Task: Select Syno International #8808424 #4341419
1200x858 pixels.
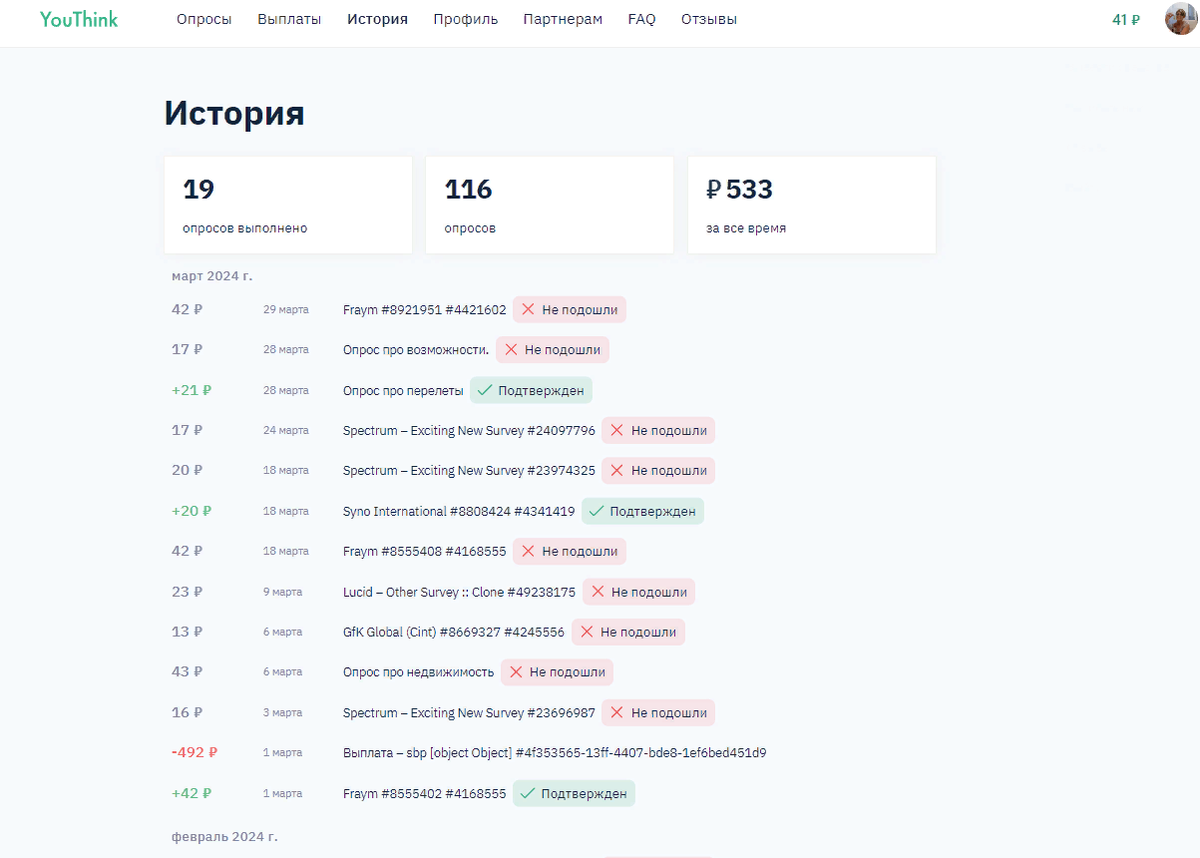Action: pyautogui.click(x=459, y=511)
